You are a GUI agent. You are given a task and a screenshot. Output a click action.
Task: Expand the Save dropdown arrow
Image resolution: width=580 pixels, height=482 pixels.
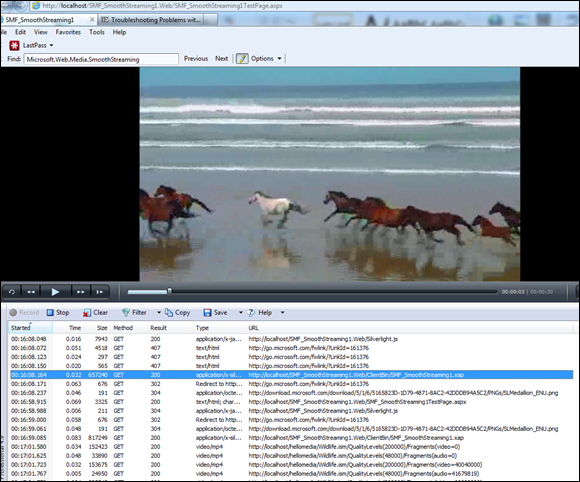pos(240,313)
